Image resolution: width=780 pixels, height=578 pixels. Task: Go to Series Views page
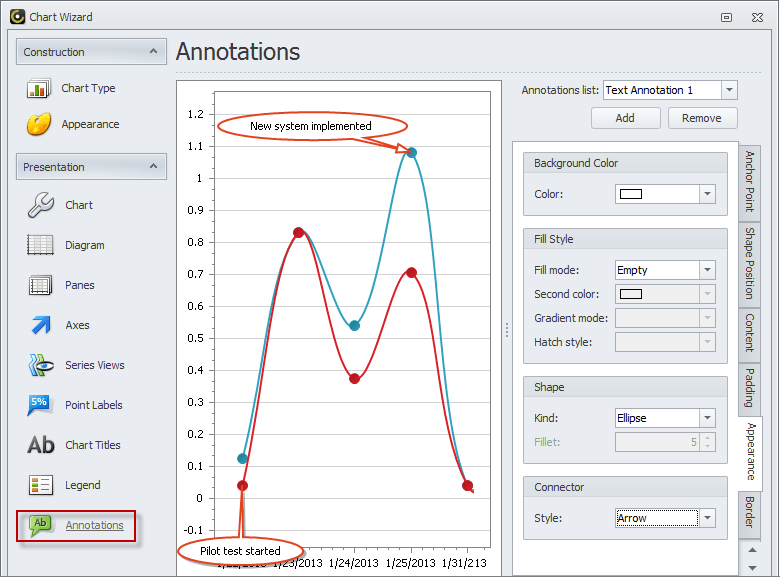[x=94, y=365]
